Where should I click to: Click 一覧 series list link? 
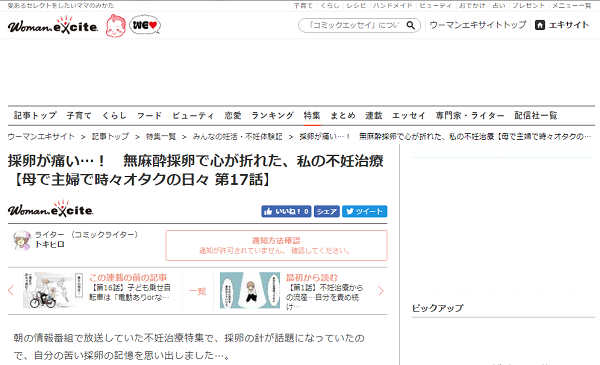[197, 291]
